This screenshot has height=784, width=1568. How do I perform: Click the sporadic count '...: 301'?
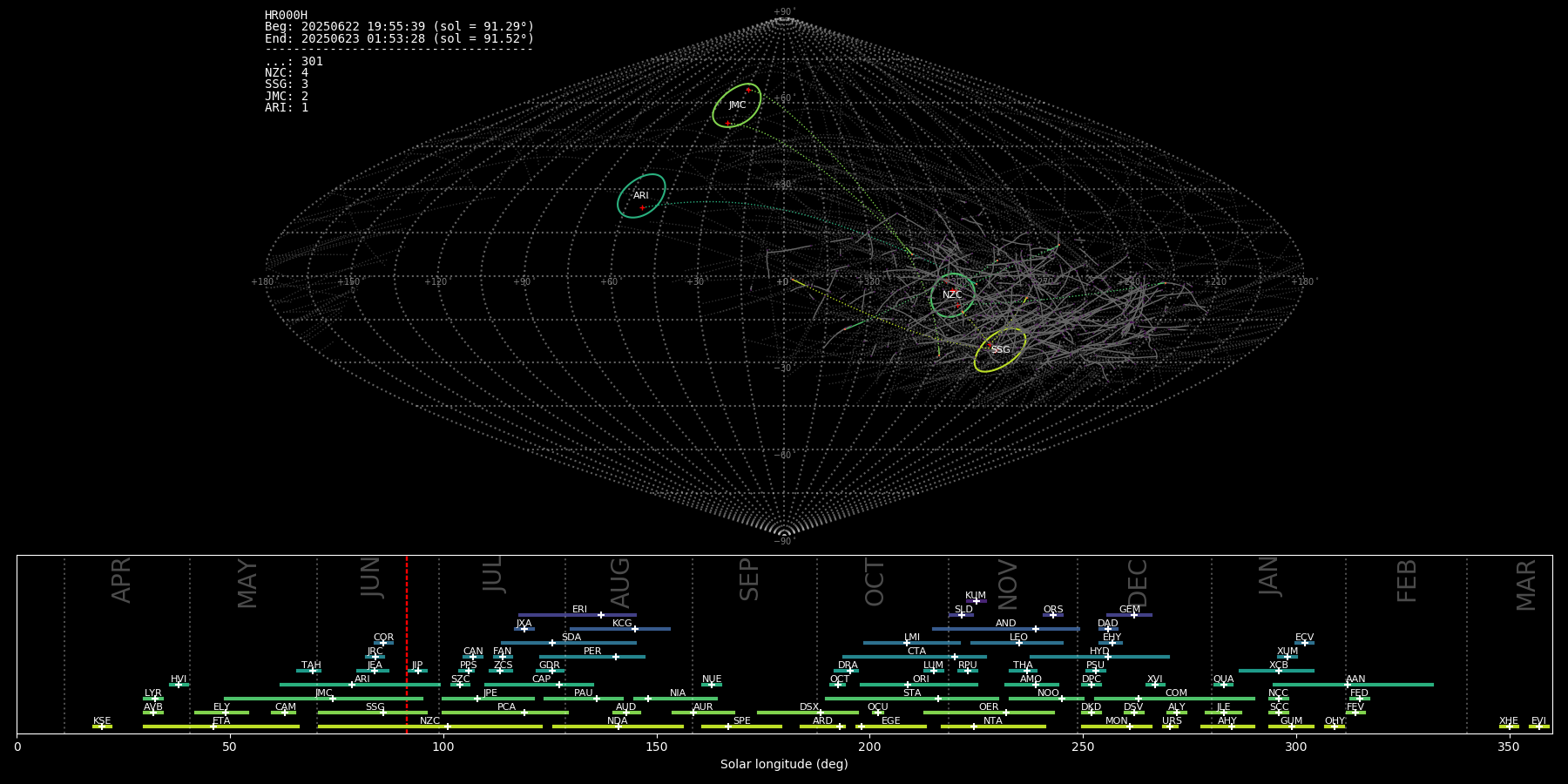click(x=294, y=61)
